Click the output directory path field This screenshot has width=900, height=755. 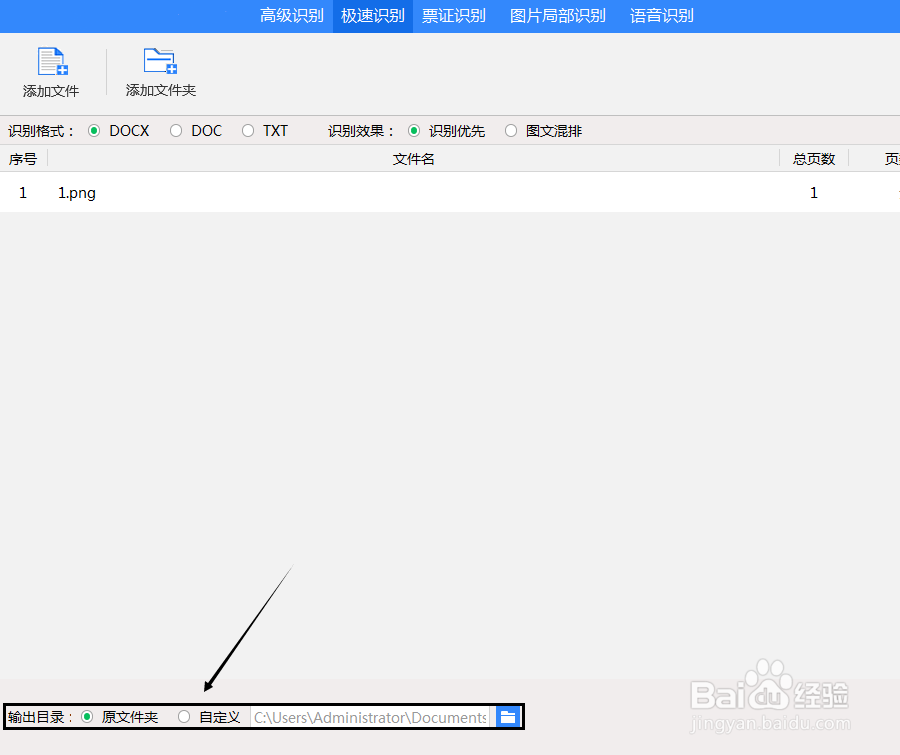[370, 716]
